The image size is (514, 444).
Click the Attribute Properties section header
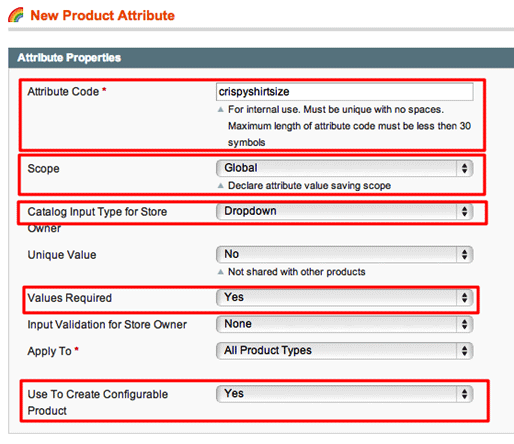point(261,58)
